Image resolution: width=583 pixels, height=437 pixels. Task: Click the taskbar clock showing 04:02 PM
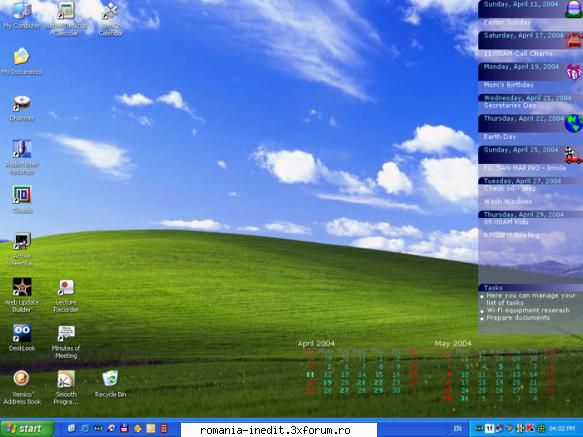pyautogui.click(x=561, y=429)
